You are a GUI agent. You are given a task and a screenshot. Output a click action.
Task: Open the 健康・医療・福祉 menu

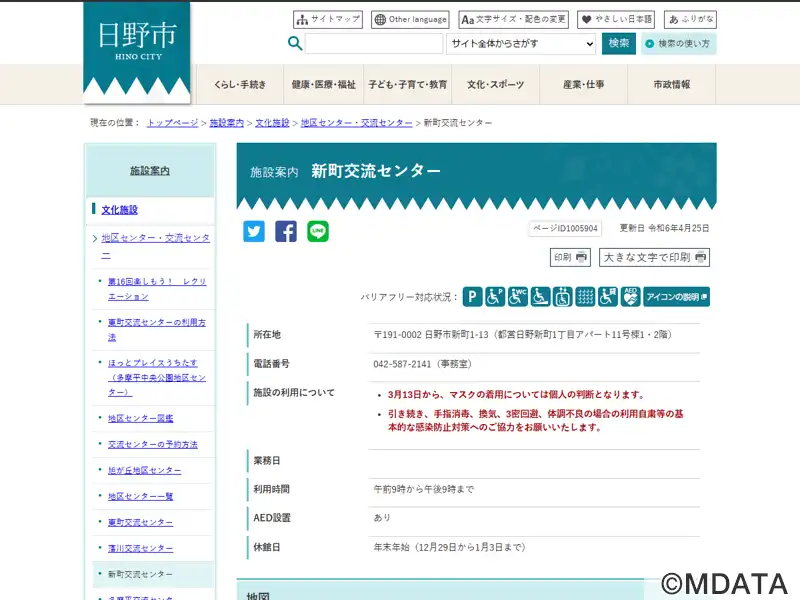[x=323, y=85]
